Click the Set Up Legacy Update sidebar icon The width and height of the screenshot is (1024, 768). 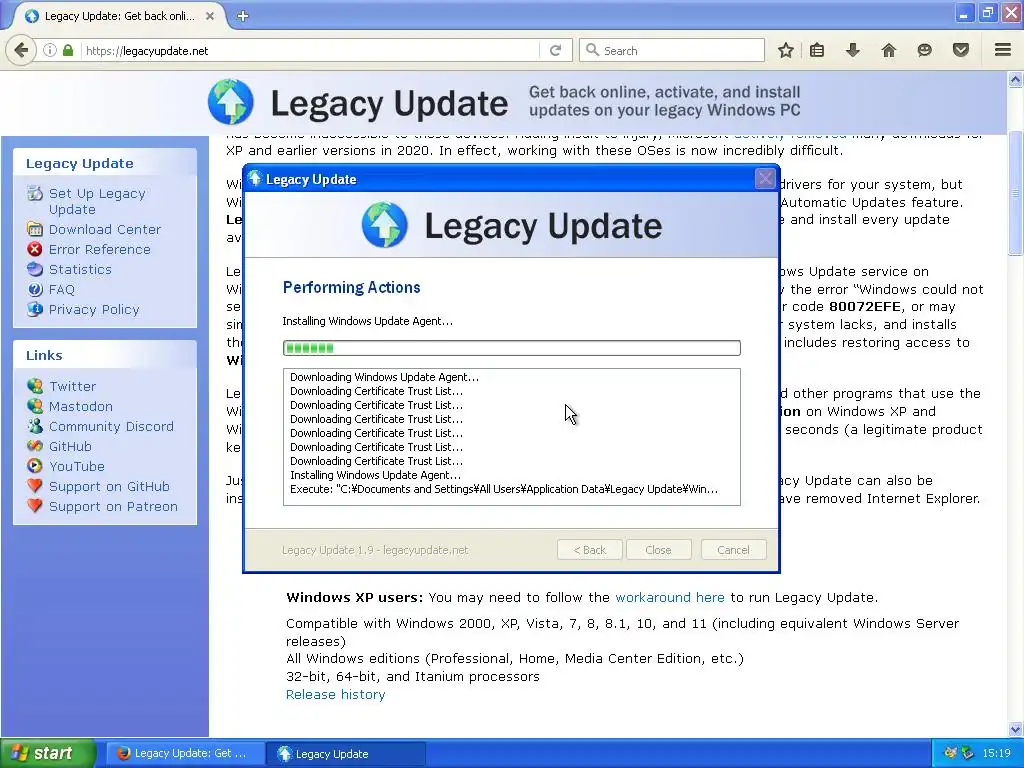(35, 193)
